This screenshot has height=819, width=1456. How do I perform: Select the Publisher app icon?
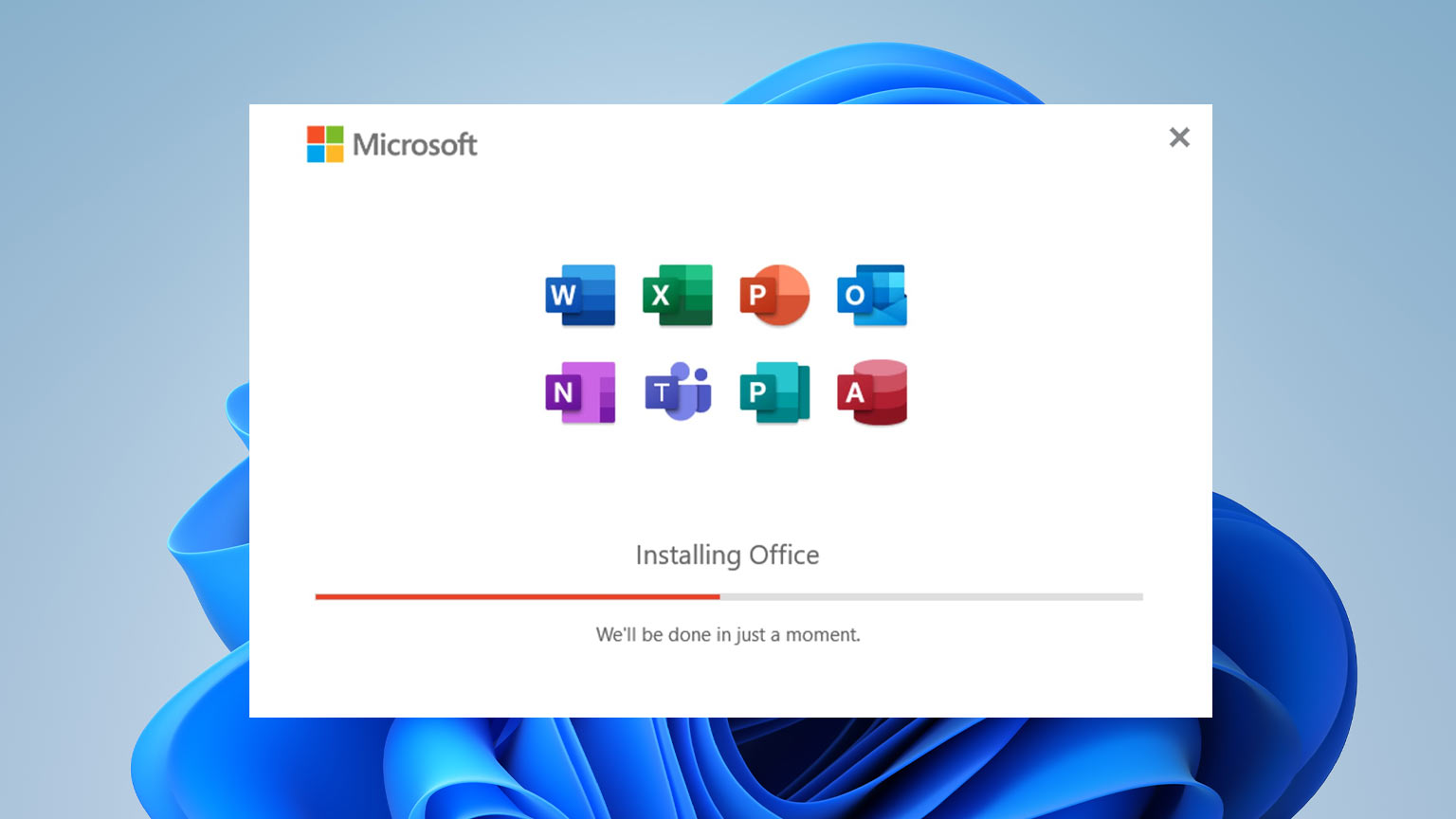coord(774,393)
